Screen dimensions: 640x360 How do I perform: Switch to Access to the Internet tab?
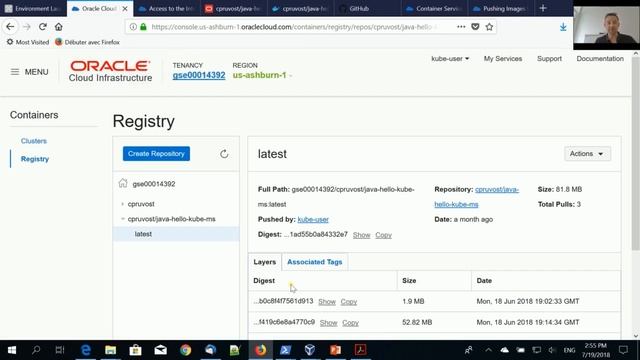coord(167,8)
